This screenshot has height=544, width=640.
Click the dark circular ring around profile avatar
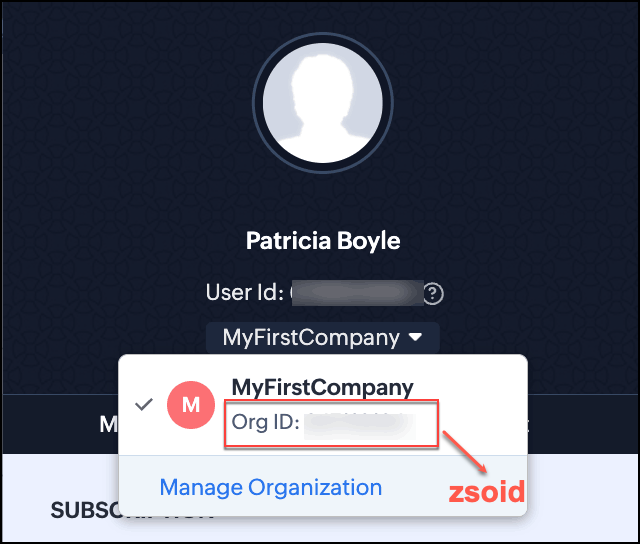tap(322, 37)
